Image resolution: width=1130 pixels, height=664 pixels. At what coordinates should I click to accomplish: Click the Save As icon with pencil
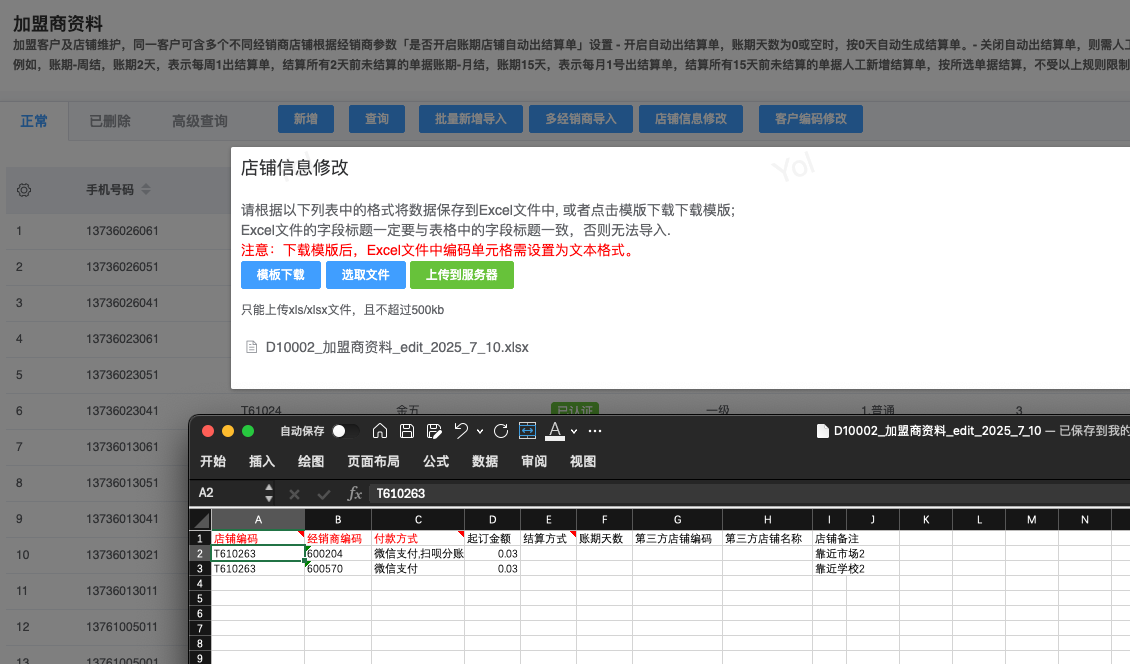(434, 431)
